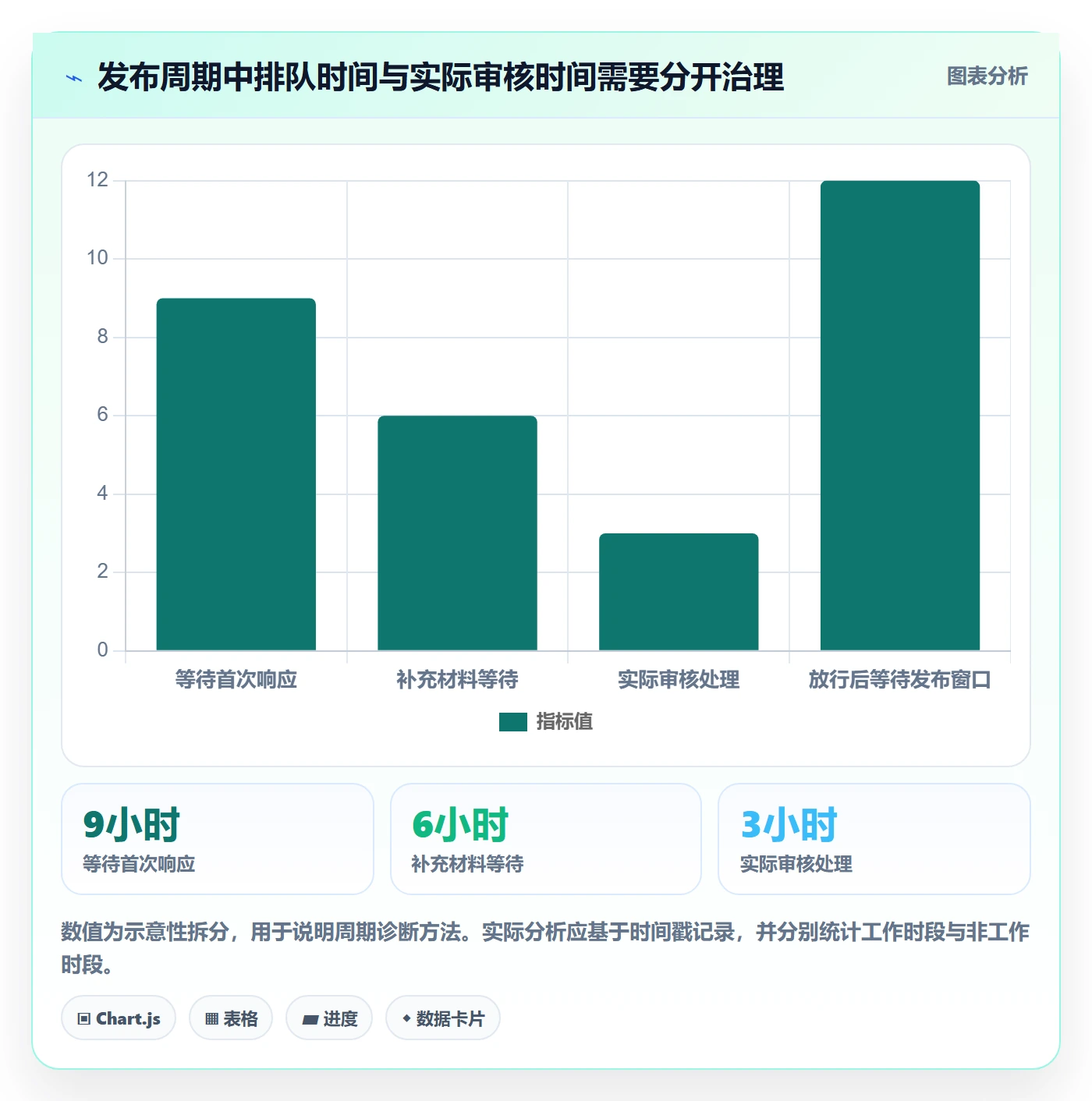Viewport: 1092px width, 1101px height.
Task: Click the grid icon on the 表格 tag
Action: click(211, 1018)
